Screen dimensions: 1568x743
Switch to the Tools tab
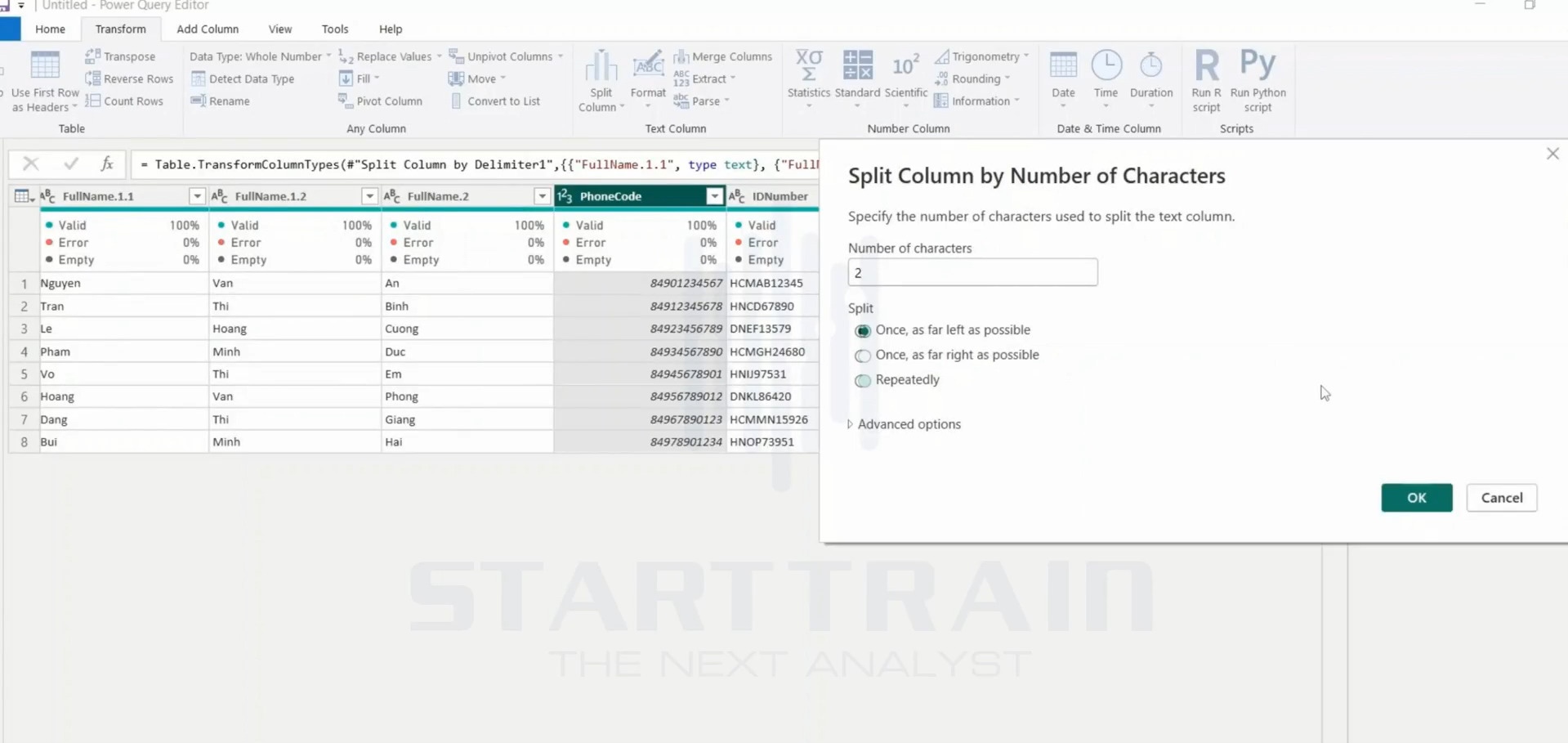(x=335, y=29)
